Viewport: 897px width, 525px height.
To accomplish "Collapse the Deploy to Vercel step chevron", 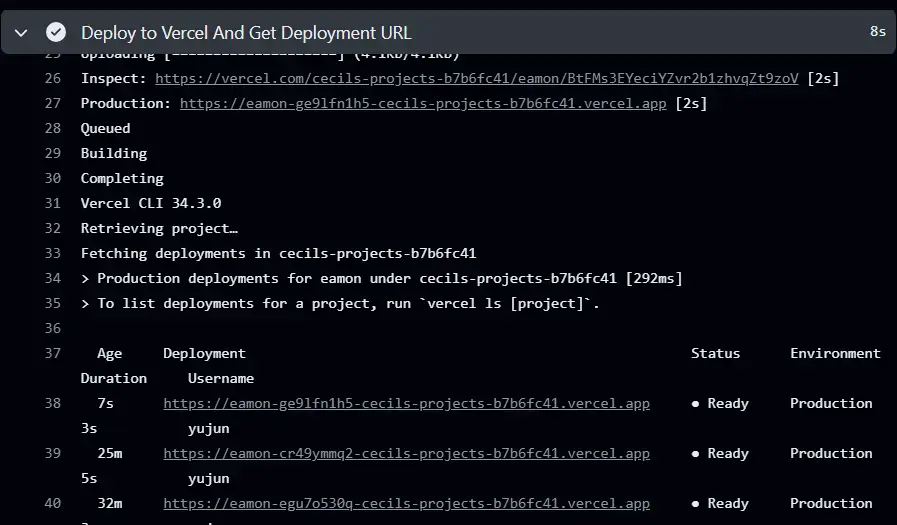I will coord(22,32).
